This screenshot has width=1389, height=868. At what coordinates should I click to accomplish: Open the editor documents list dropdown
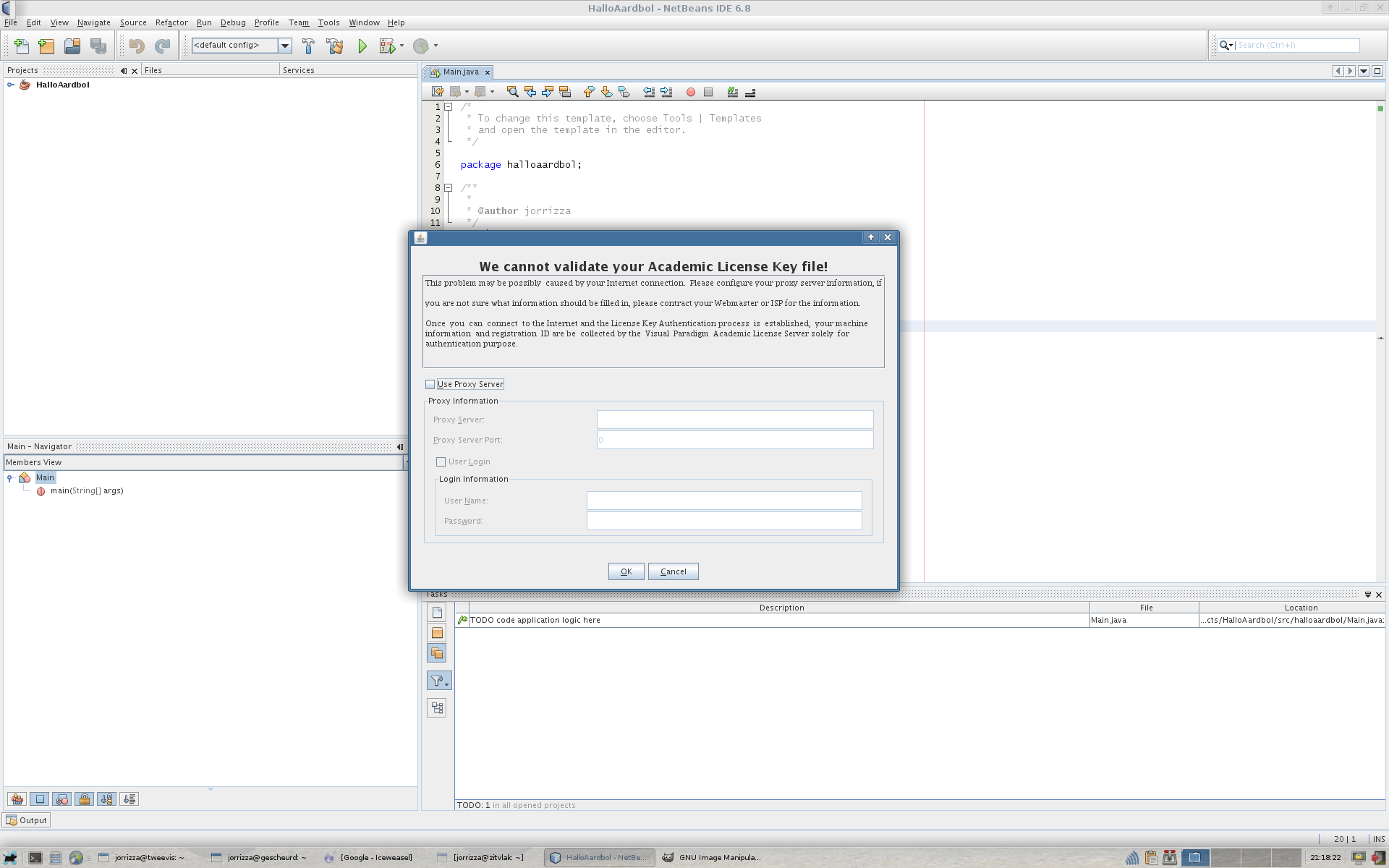(x=1364, y=71)
